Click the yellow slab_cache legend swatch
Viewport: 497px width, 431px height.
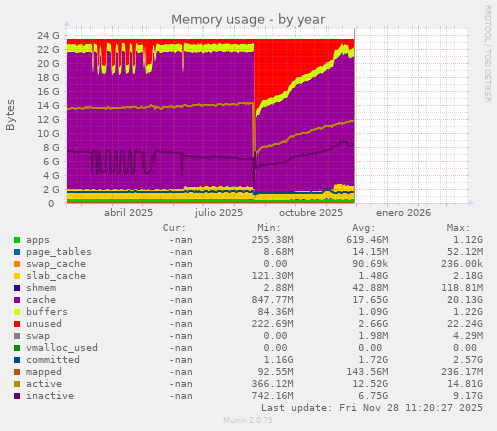pyautogui.click(x=17, y=276)
